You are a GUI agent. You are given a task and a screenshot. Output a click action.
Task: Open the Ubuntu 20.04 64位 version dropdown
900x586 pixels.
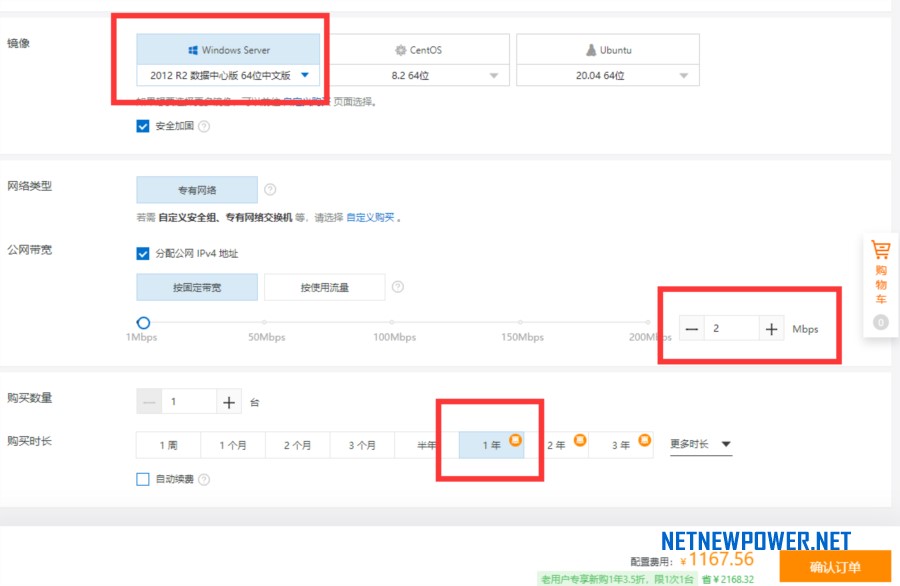click(608, 75)
